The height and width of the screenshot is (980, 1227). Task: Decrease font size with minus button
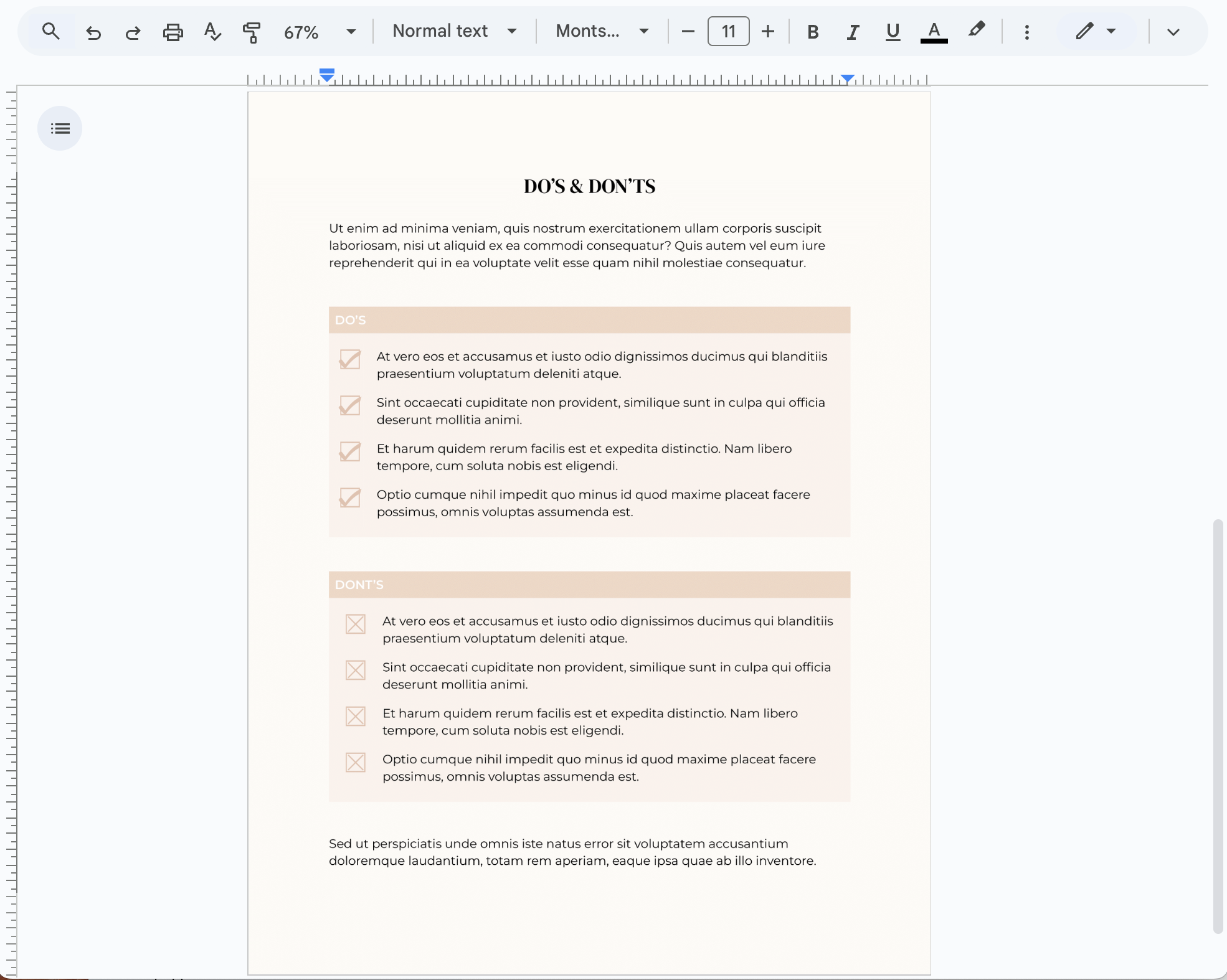[688, 31]
